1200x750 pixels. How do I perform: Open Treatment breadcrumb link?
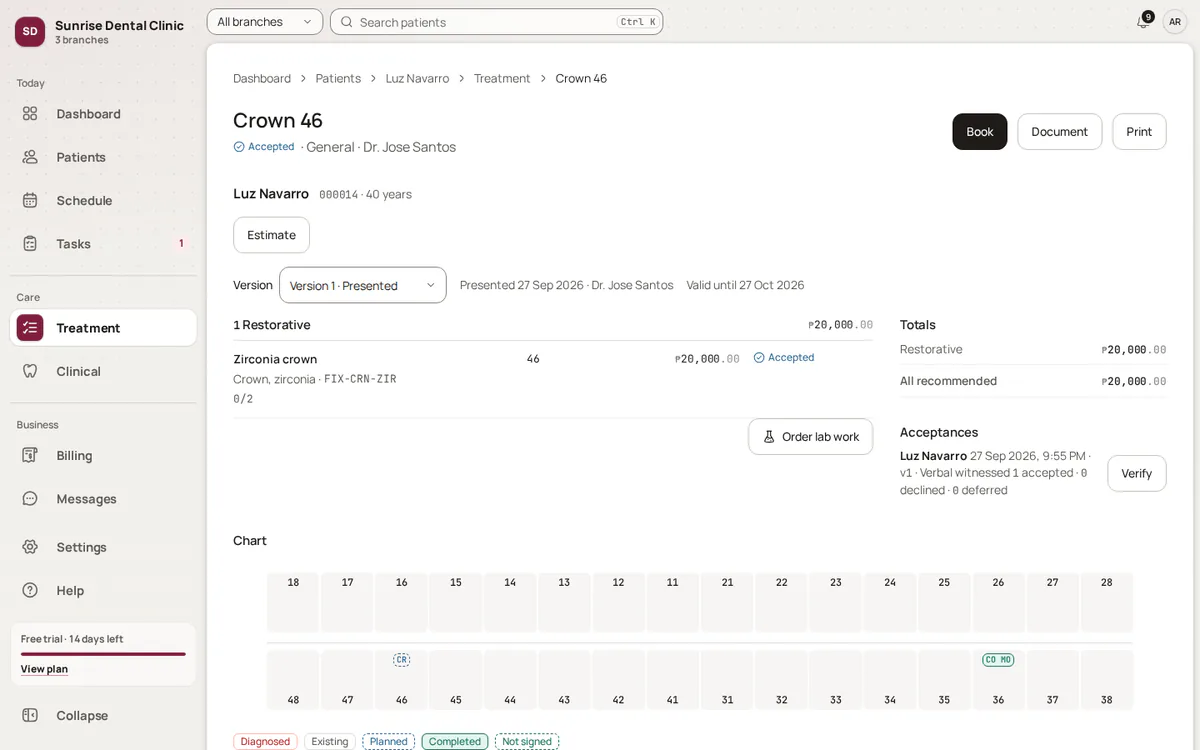click(x=502, y=78)
